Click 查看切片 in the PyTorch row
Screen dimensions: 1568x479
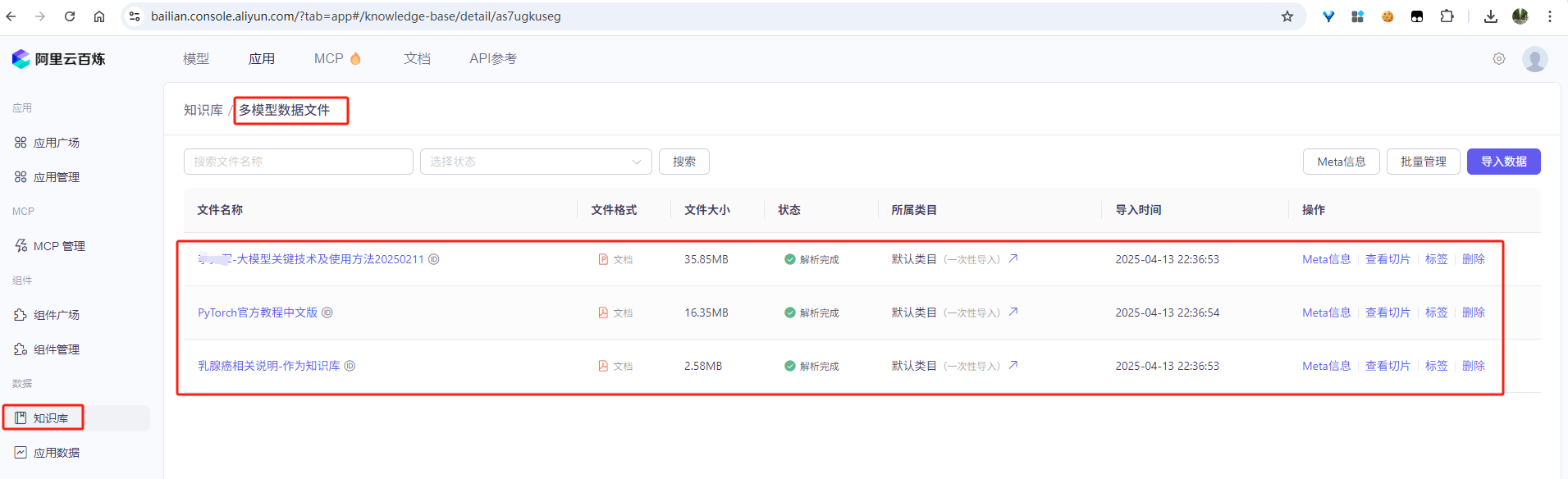pyautogui.click(x=1387, y=312)
